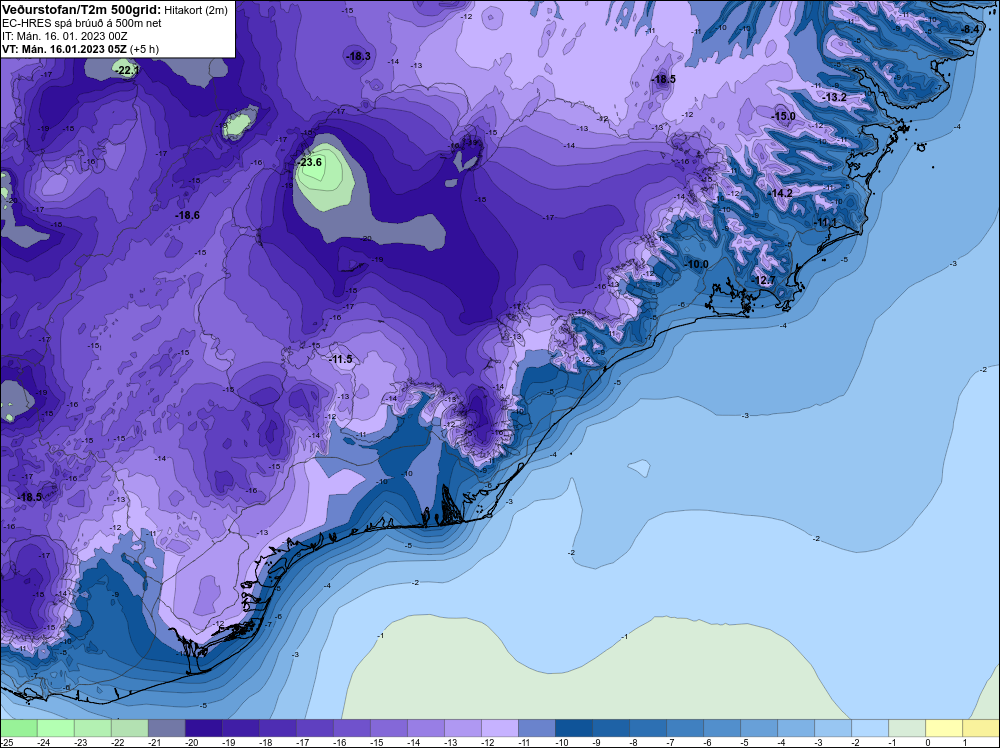Click the legend scale number -24
1000x748 pixels.
click(44, 742)
